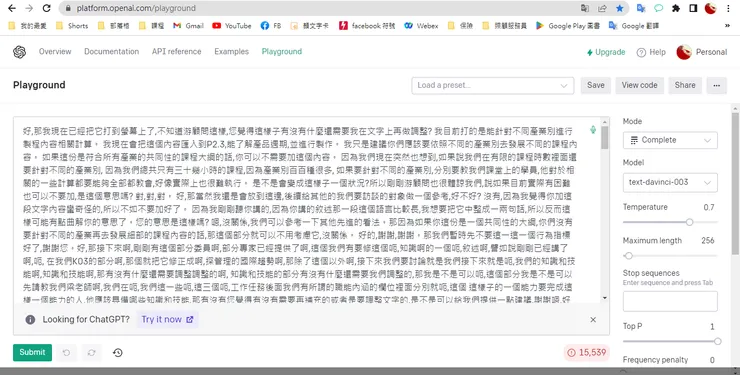Open the YouTube bookmark
The height and width of the screenshot is (375, 740).
232,25
